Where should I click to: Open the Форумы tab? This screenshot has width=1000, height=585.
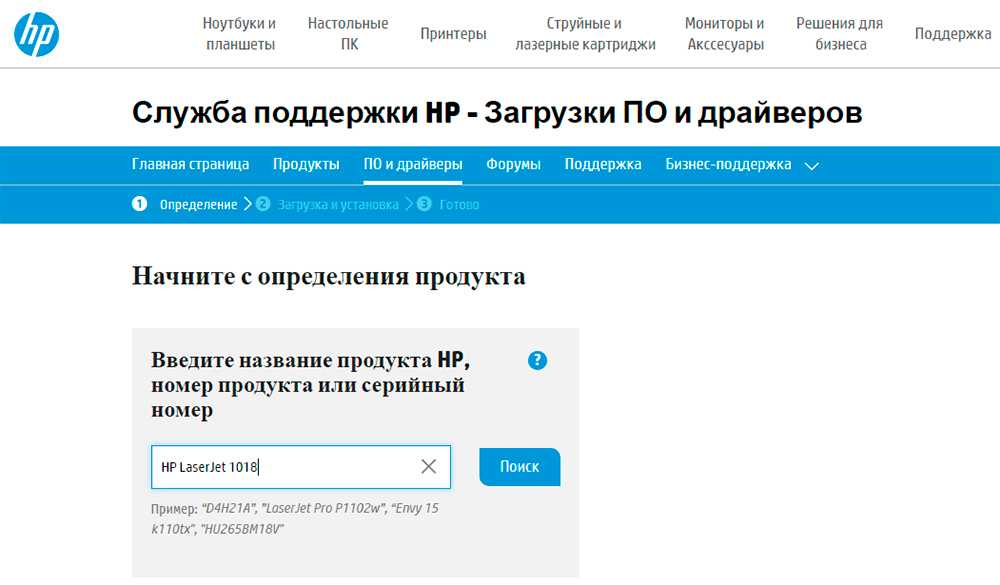[513, 165]
